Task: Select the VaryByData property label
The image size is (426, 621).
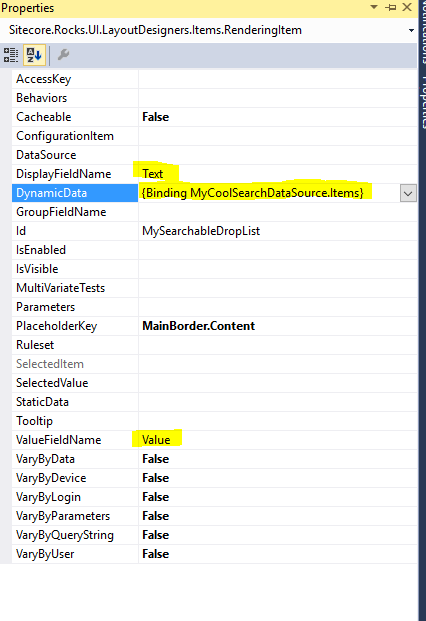Action: (46, 459)
